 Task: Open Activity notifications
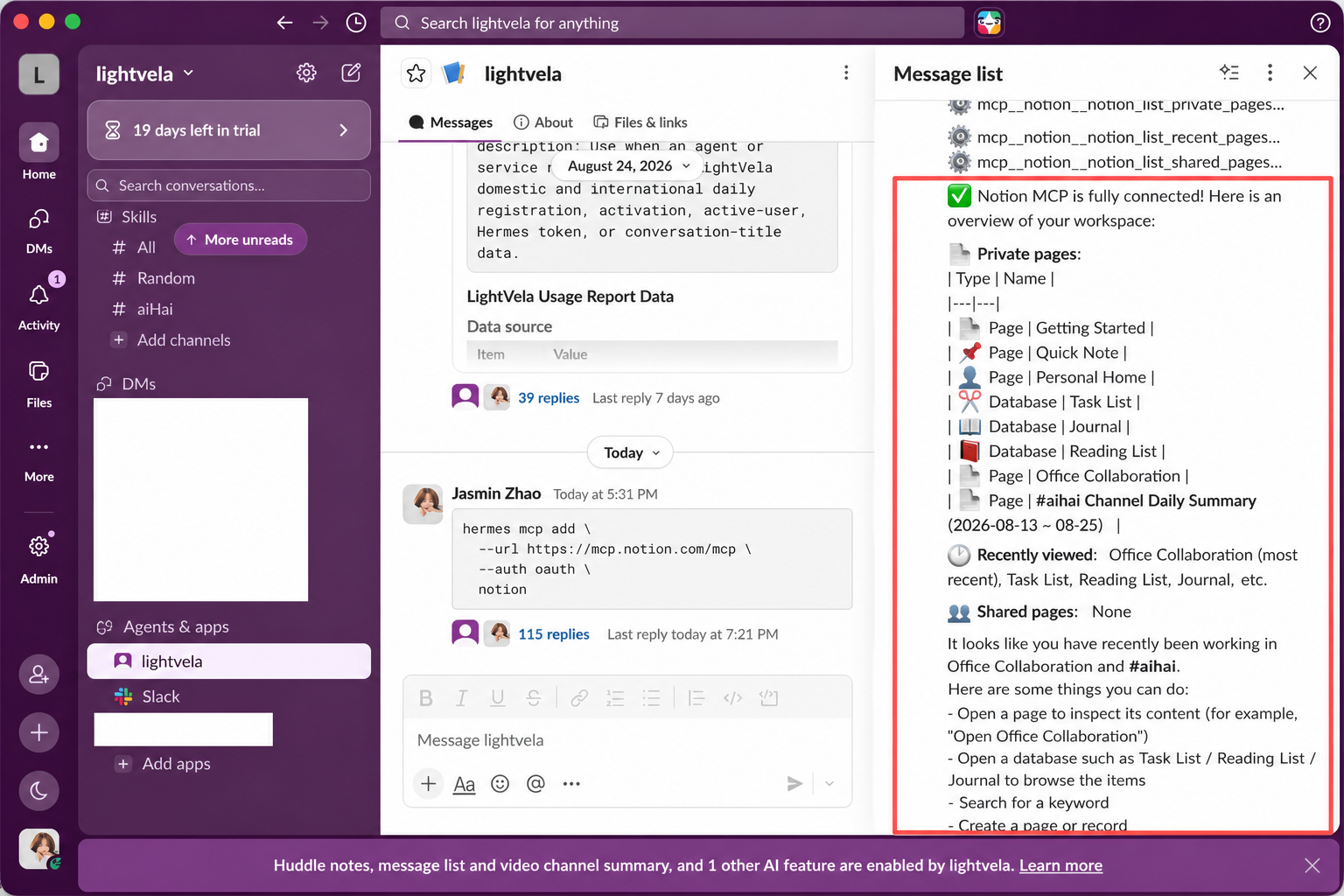pyautogui.click(x=39, y=304)
